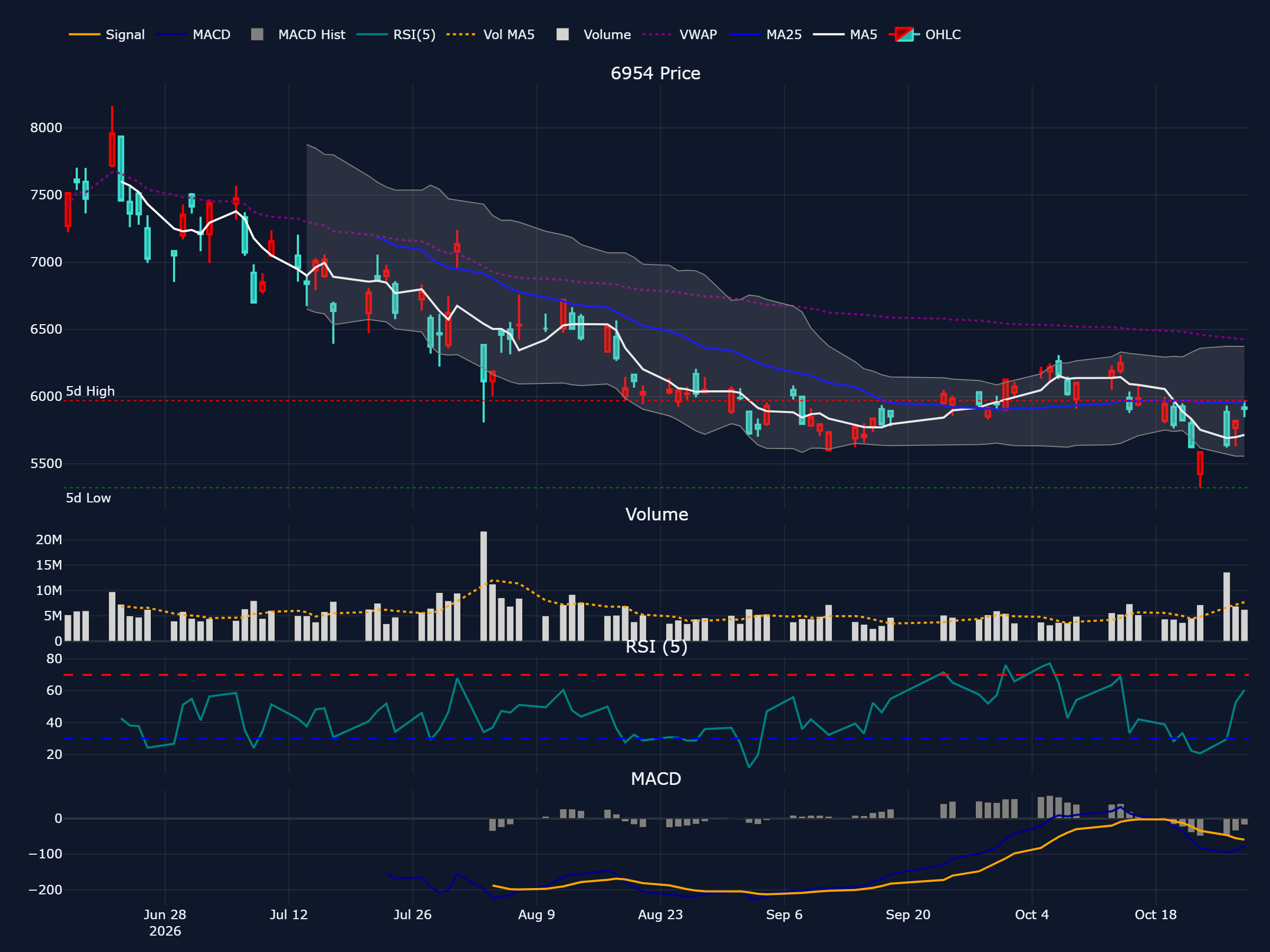Image resolution: width=1270 pixels, height=952 pixels.
Task: Click the 'Jun 28' x-axis date label
Action: pyautogui.click(x=165, y=914)
